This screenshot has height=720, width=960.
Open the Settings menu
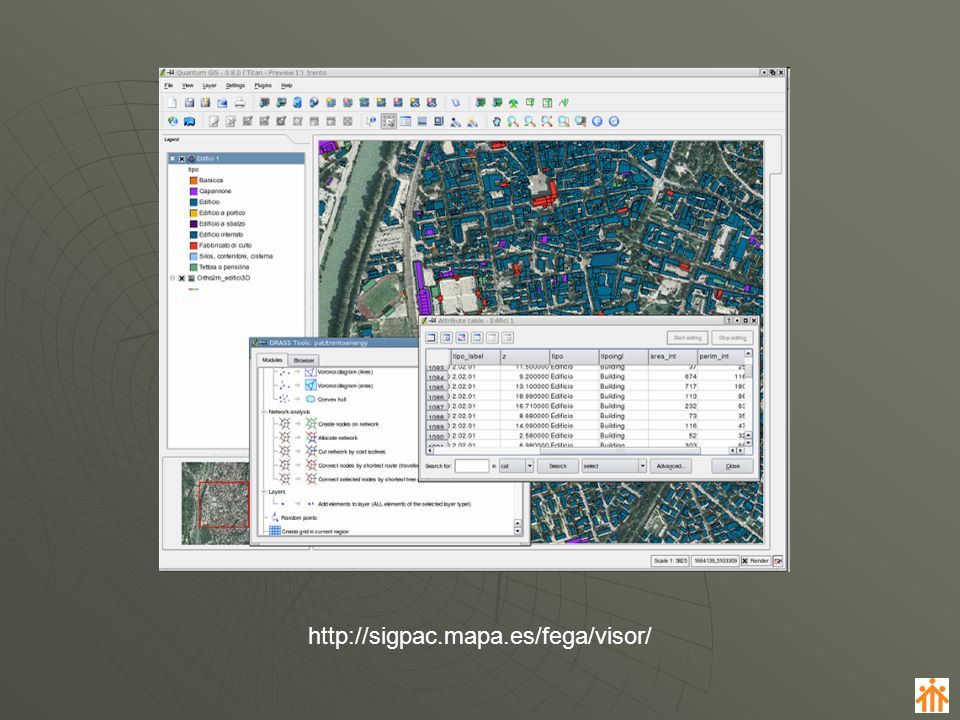click(235, 86)
